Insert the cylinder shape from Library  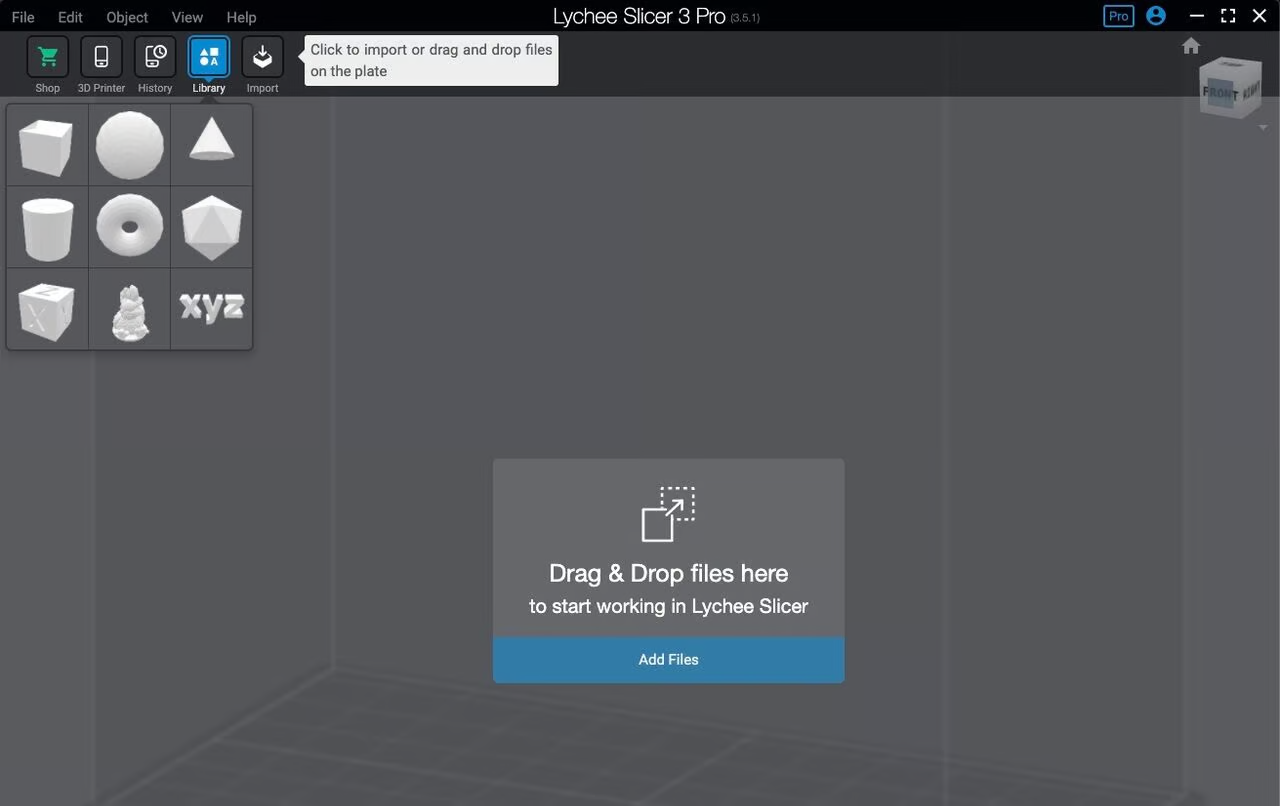pyautogui.click(x=47, y=228)
